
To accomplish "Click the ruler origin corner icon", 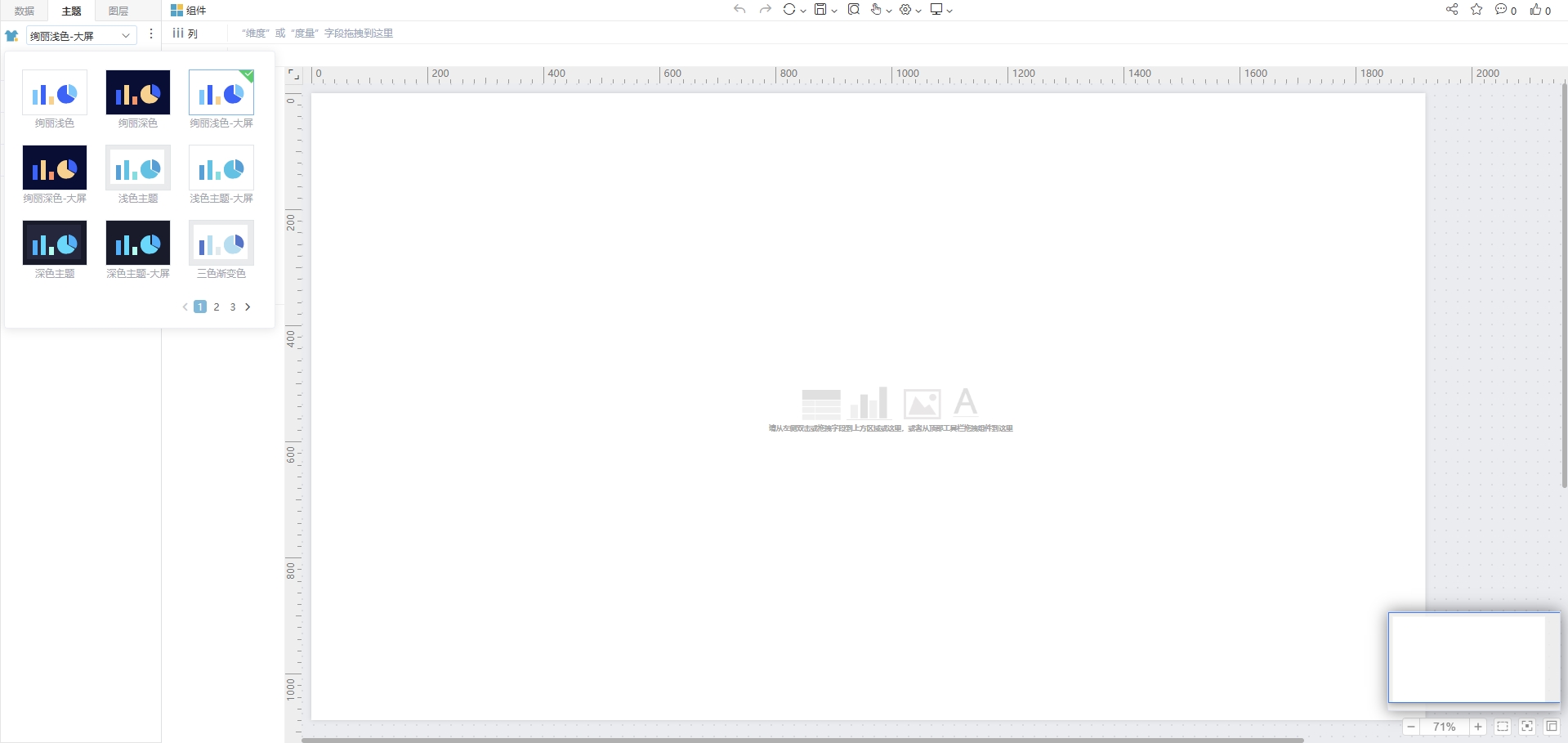I will pyautogui.click(x=294, y=75).
